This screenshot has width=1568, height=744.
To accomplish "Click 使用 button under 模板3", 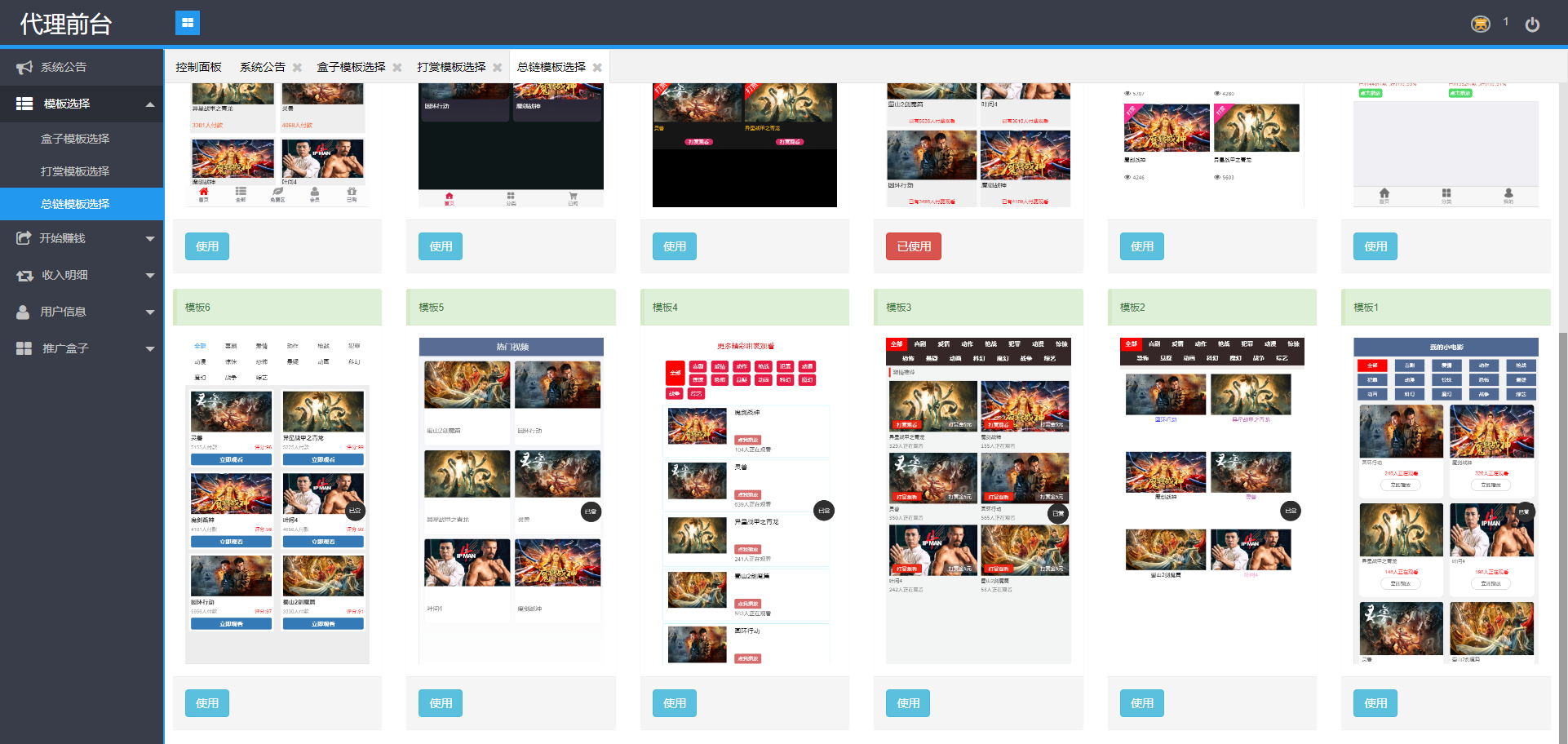I will (908, 703).
